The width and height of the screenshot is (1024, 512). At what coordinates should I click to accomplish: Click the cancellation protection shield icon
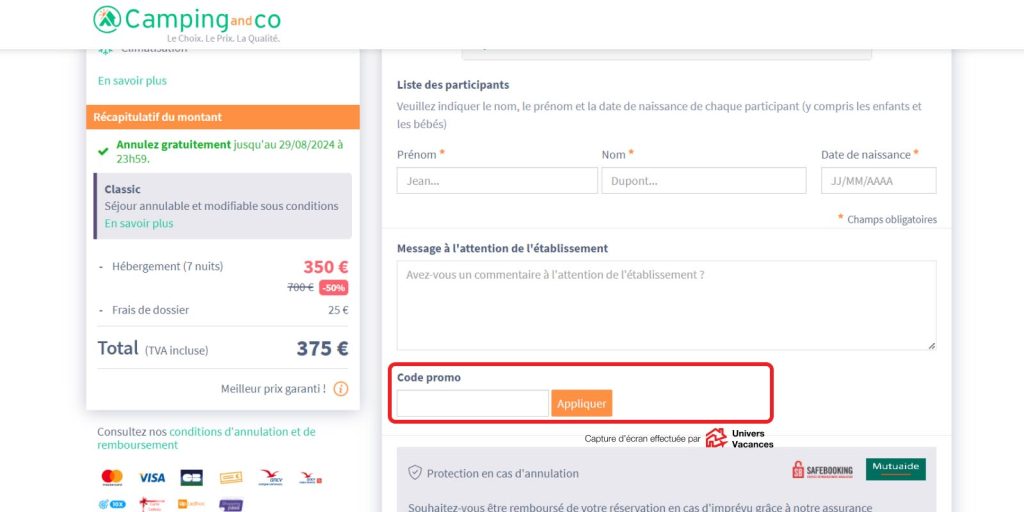(414, 473)
